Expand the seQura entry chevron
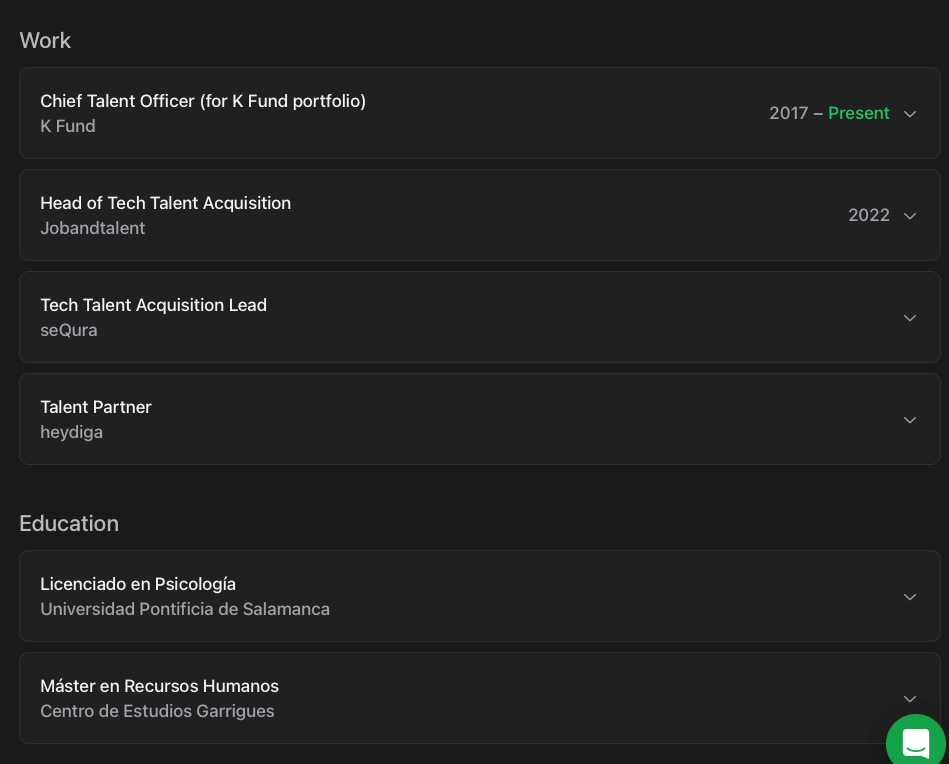 909,318
